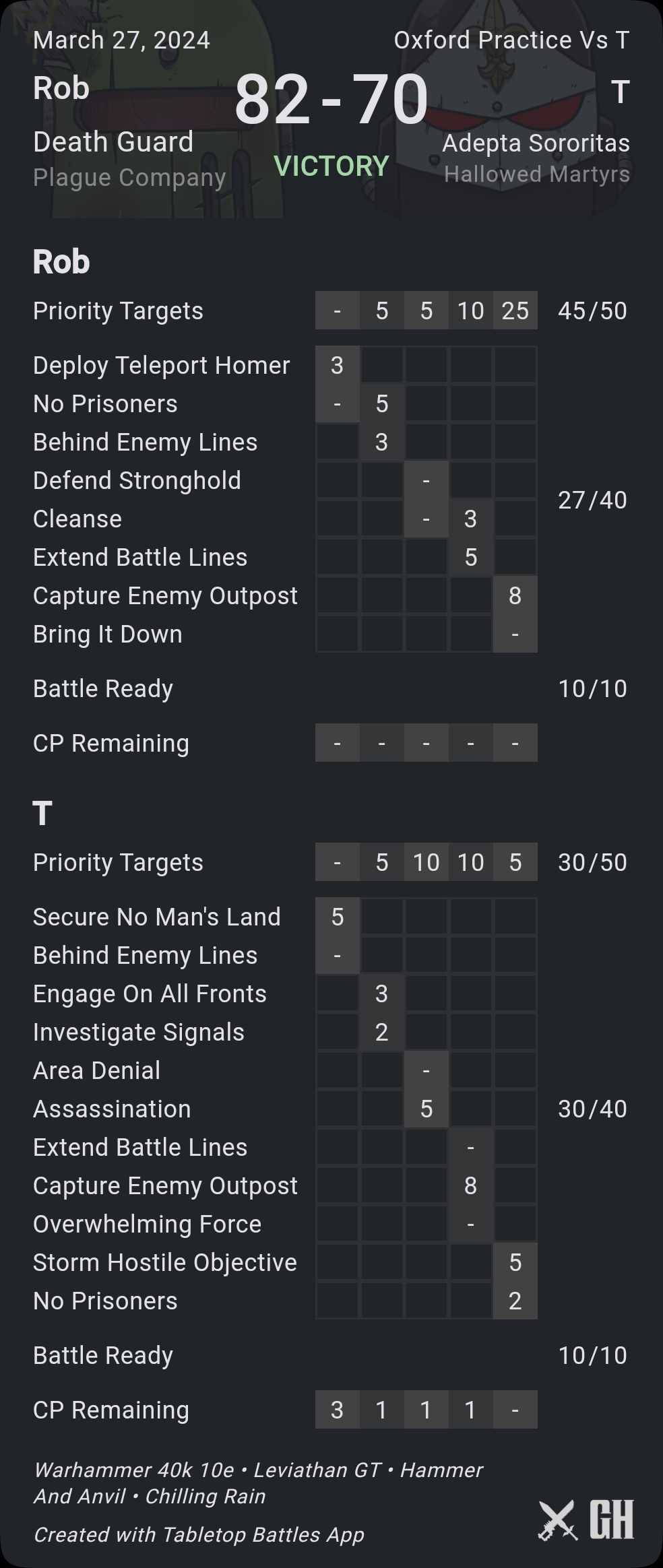663x1568 pixels.
Task: Select the opponent's total score of 70
Action: pos(390,100)
